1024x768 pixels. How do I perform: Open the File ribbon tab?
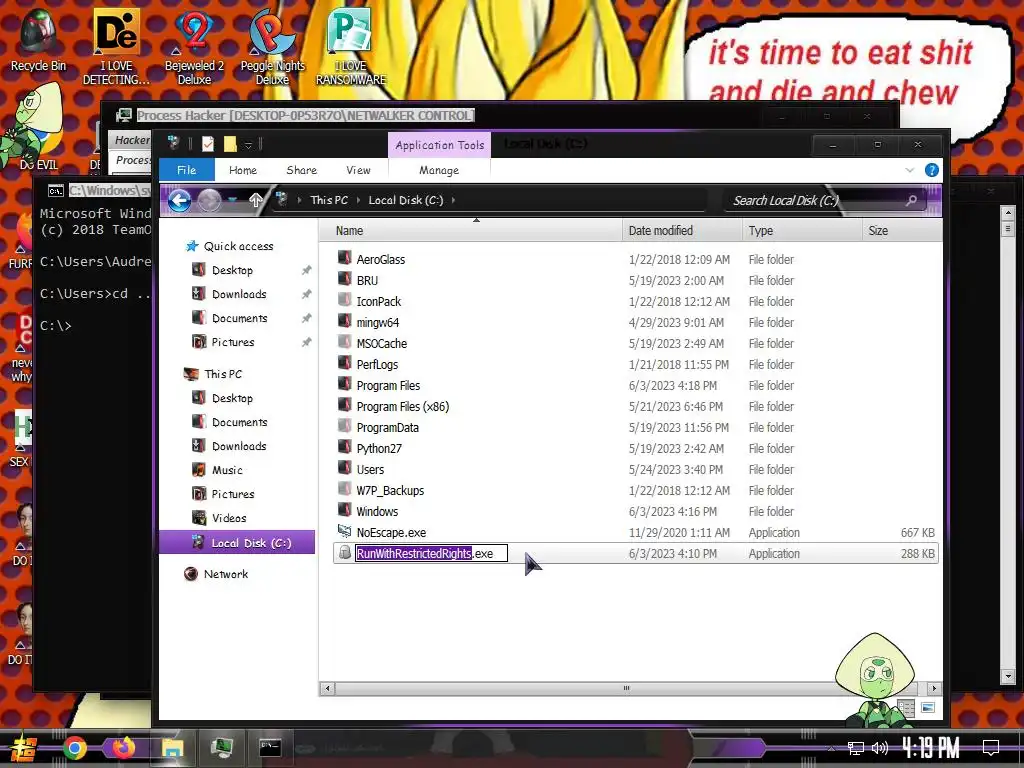pos(187,170)
